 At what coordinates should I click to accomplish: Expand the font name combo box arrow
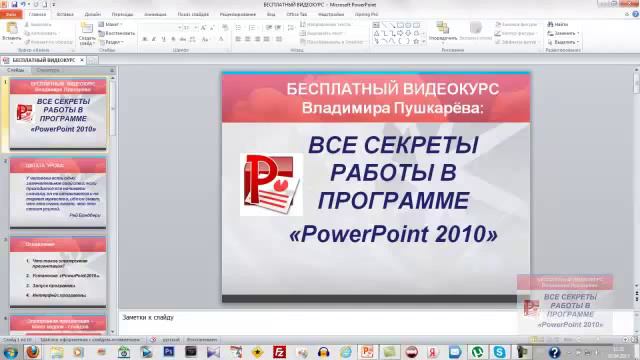(x=179, y=27)
